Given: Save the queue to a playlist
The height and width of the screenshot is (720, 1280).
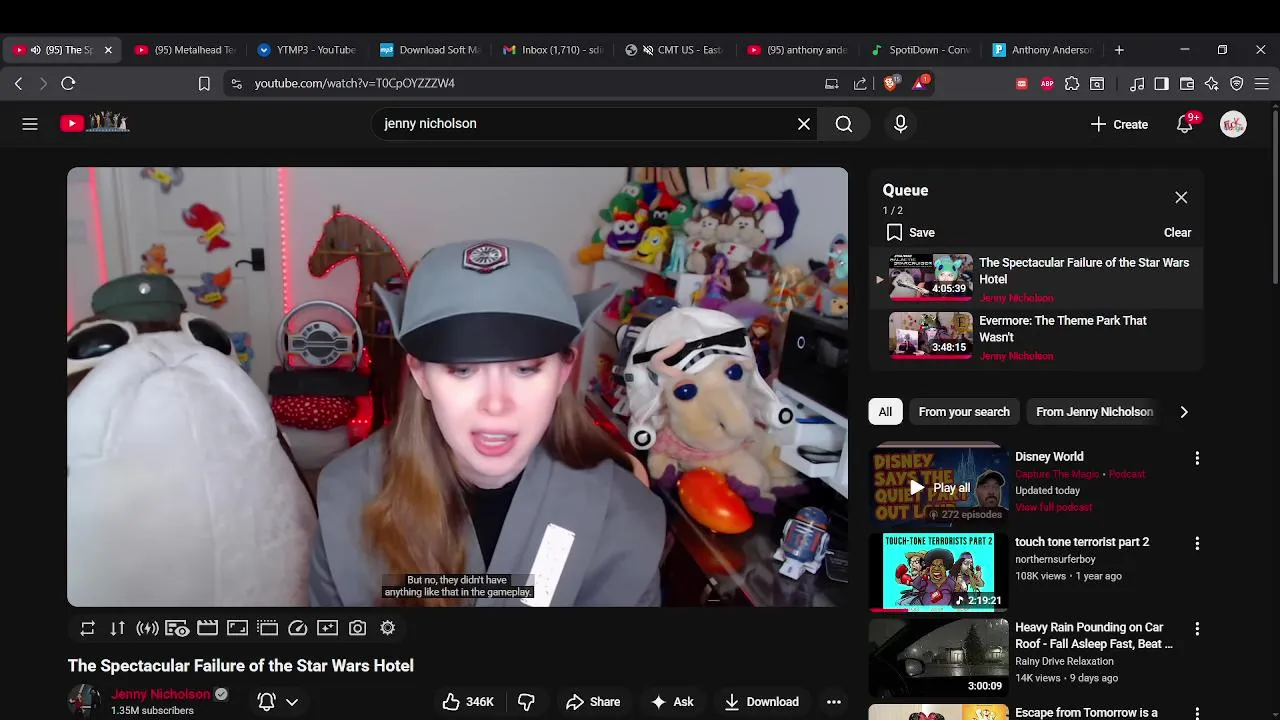Looking at the screenshot, I should (x=911, y=232).
